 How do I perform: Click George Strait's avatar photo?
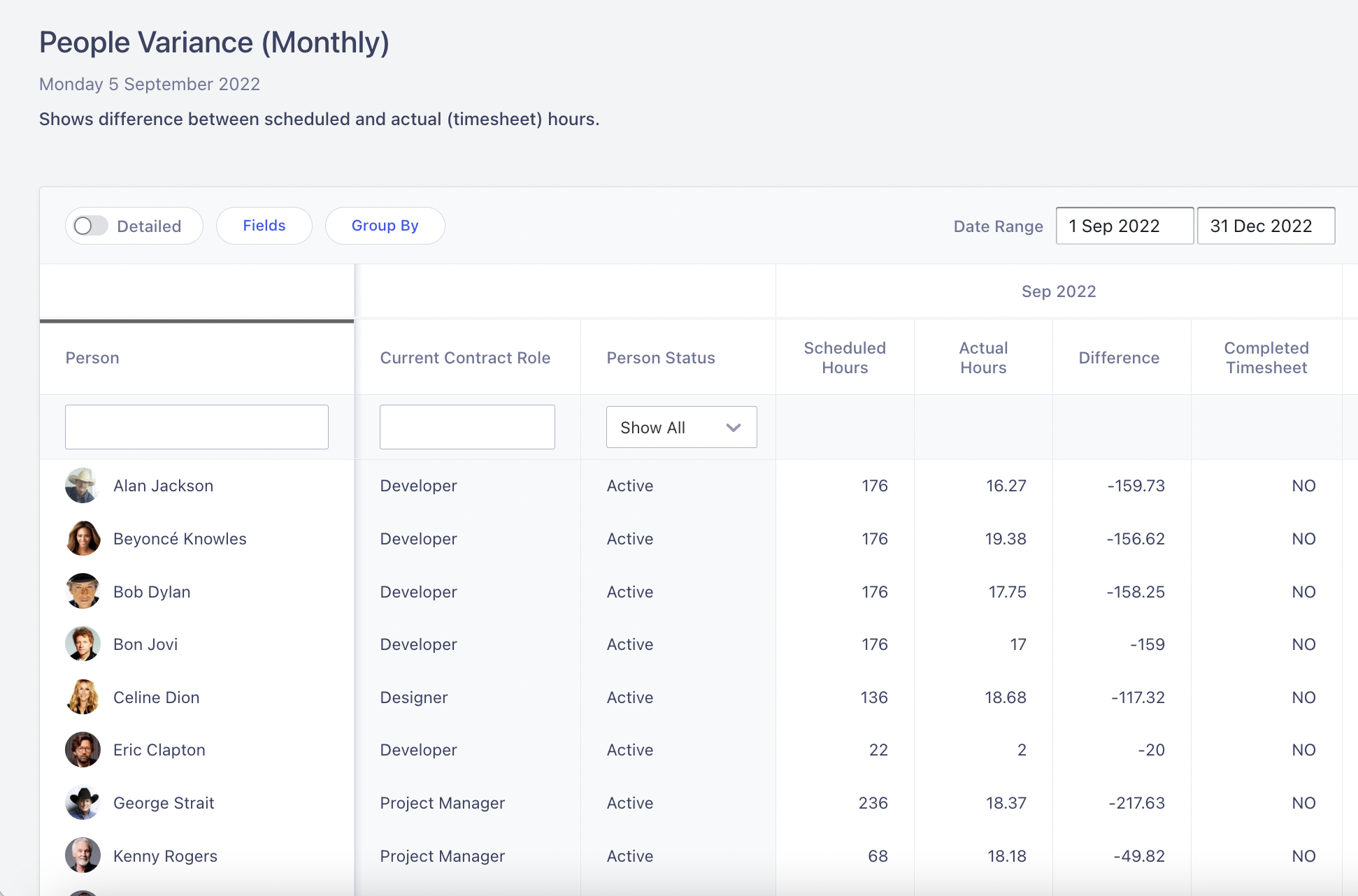point(82,802)
